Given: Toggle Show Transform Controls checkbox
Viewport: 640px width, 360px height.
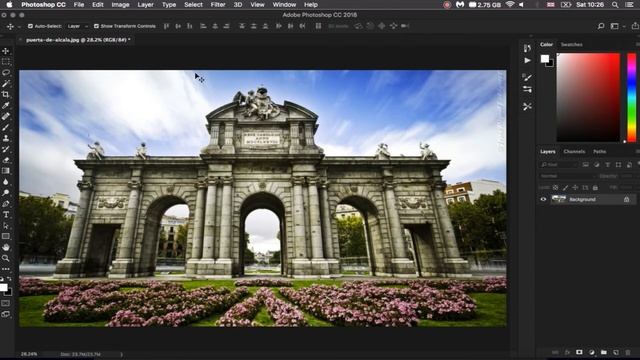Looking at the screenshot, I should click(96, 26).
